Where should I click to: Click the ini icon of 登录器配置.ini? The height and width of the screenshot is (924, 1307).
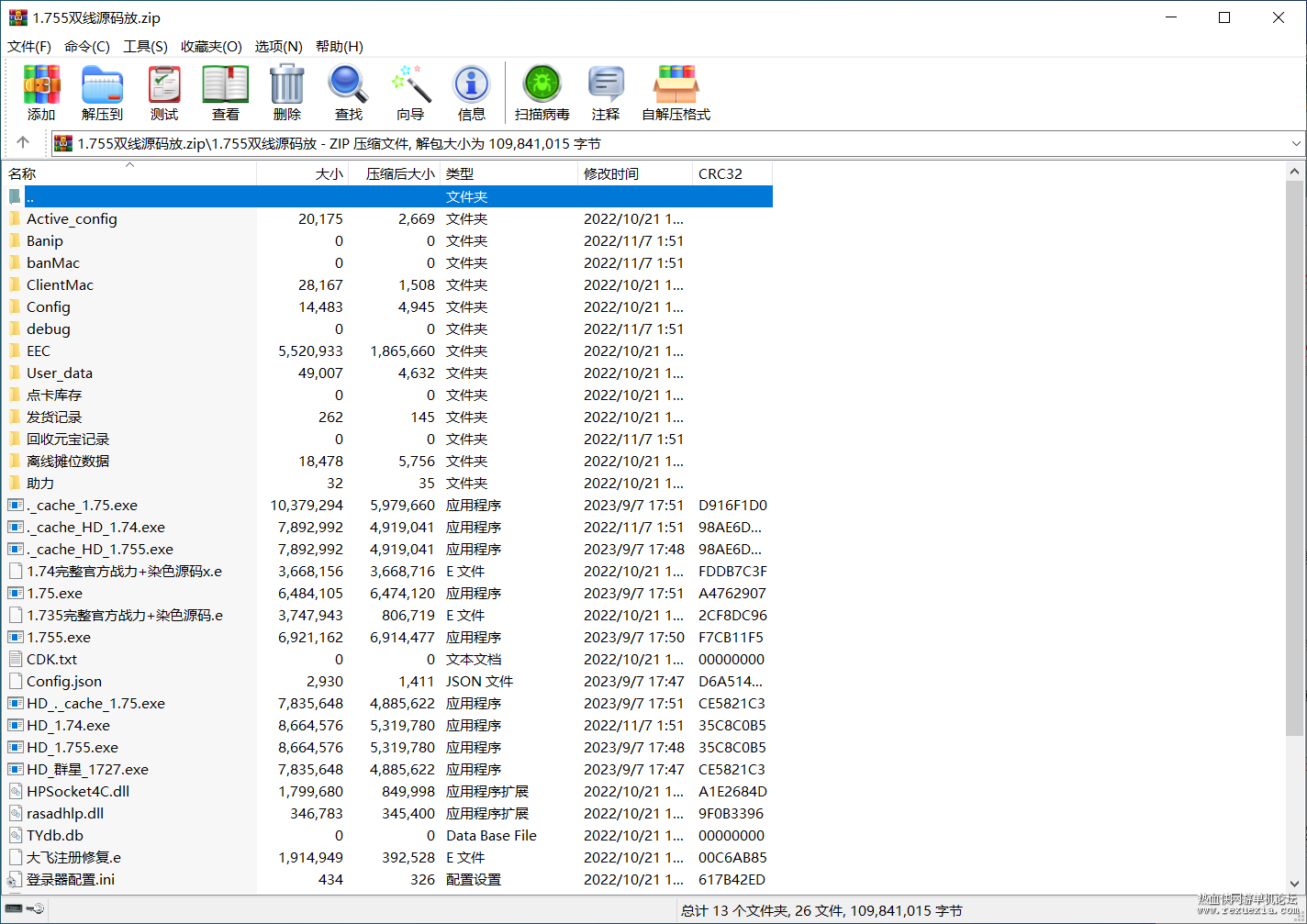15,879
